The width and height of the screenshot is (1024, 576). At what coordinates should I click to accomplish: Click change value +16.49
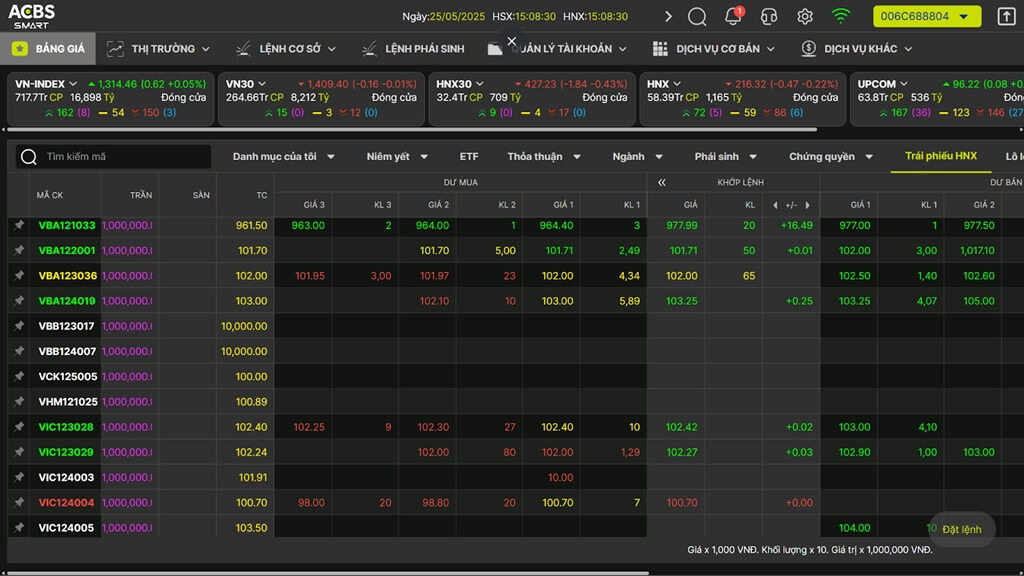click(x=797, y=225)
